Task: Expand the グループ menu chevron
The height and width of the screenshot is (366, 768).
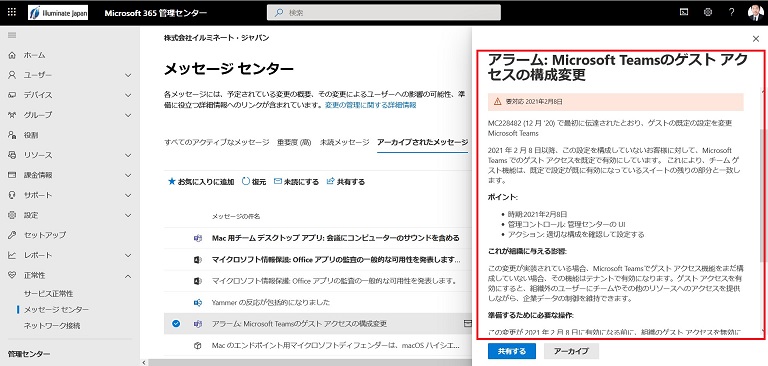Action: coord(128,115)
